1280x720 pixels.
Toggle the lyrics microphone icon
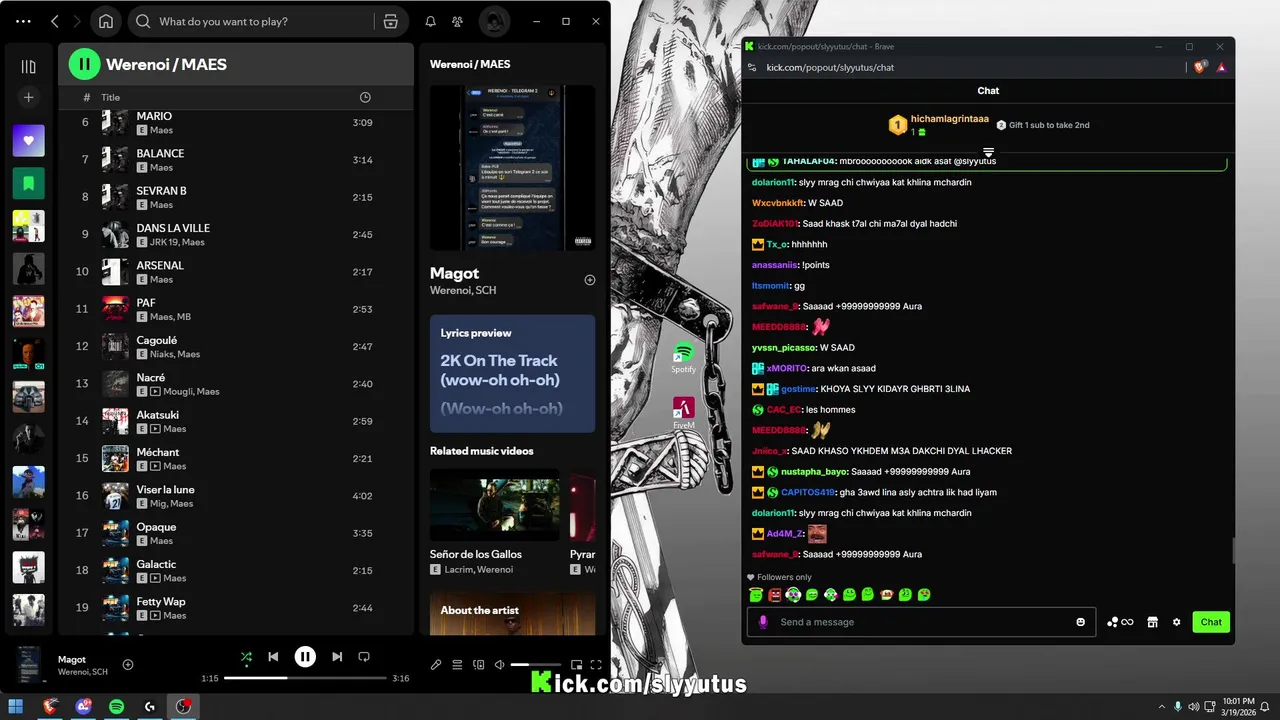[x=436, y=665]
